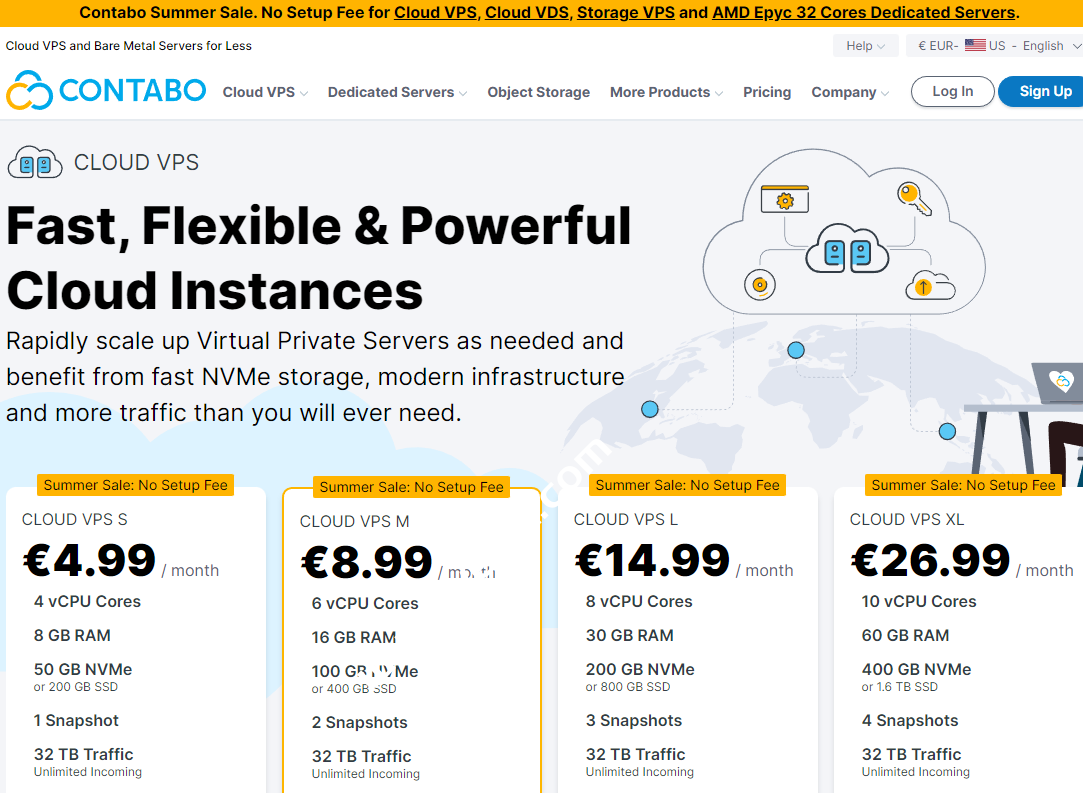Open currency and language selector

(x=994, y=46)
